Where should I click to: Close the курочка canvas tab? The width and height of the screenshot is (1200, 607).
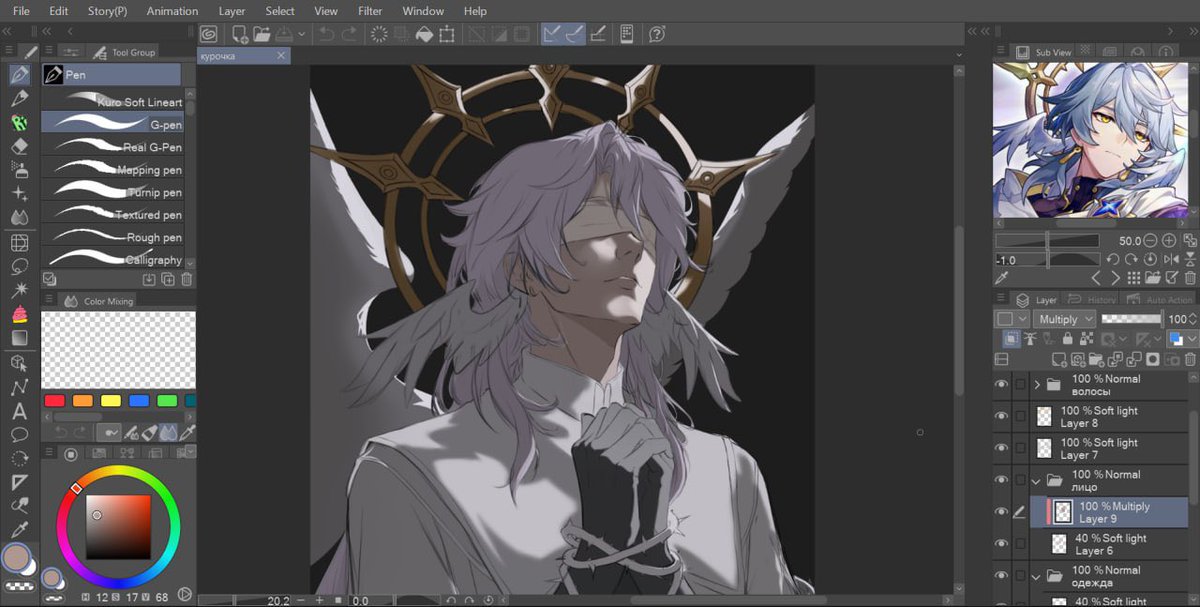coord(283,57)
